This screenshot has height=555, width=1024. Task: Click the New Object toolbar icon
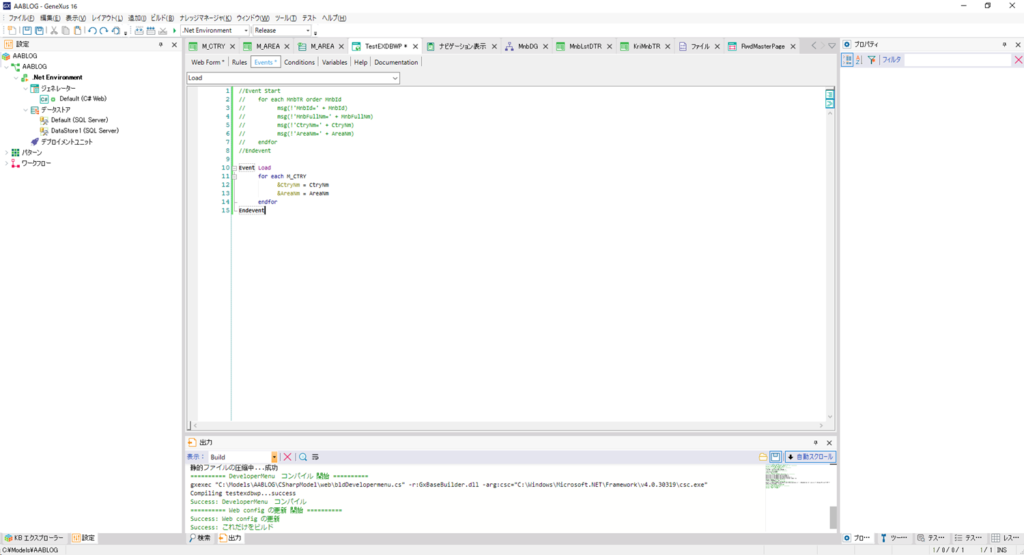[12, 31]
